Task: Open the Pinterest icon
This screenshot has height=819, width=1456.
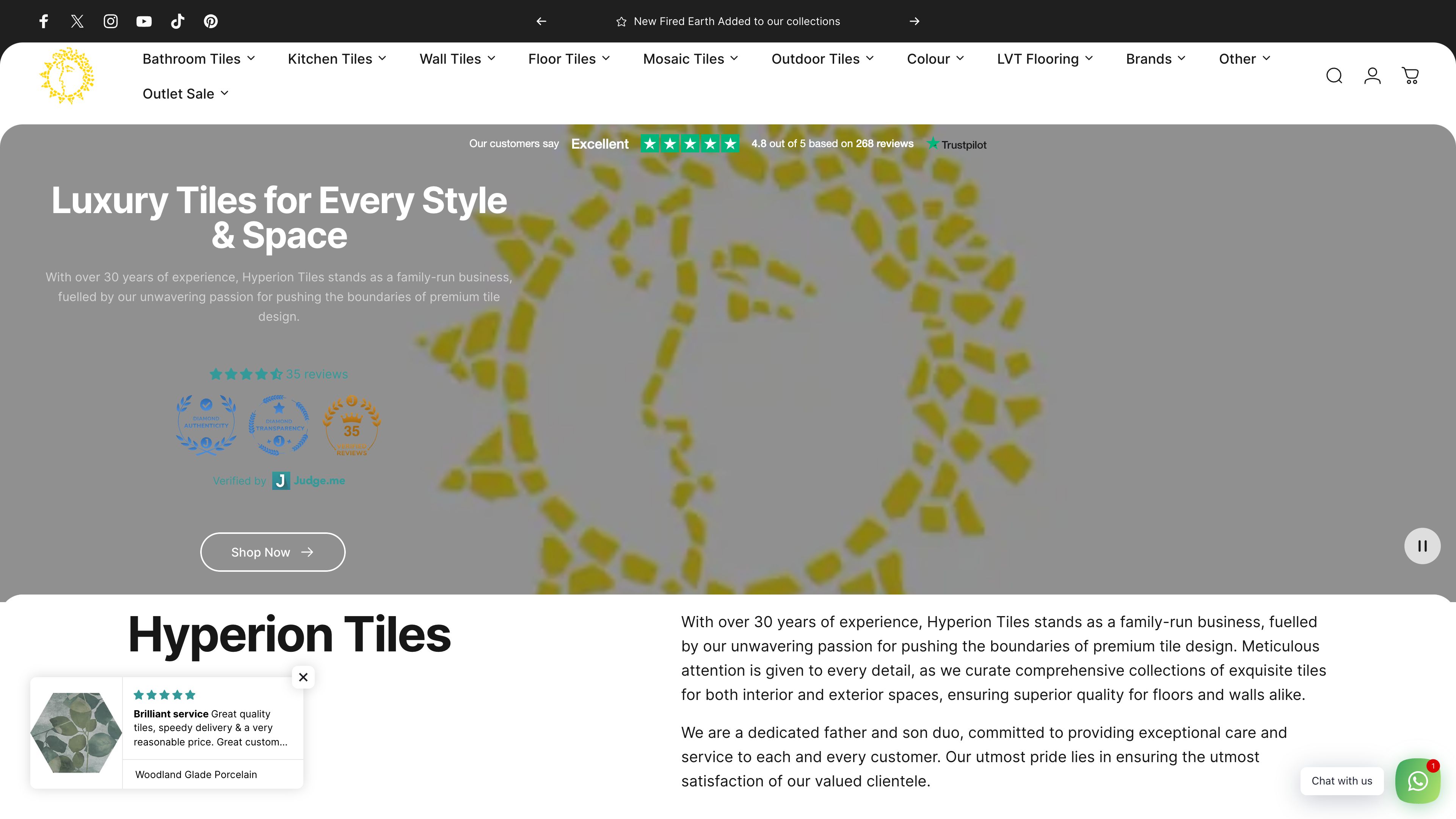Action: (x=210, y=21)
